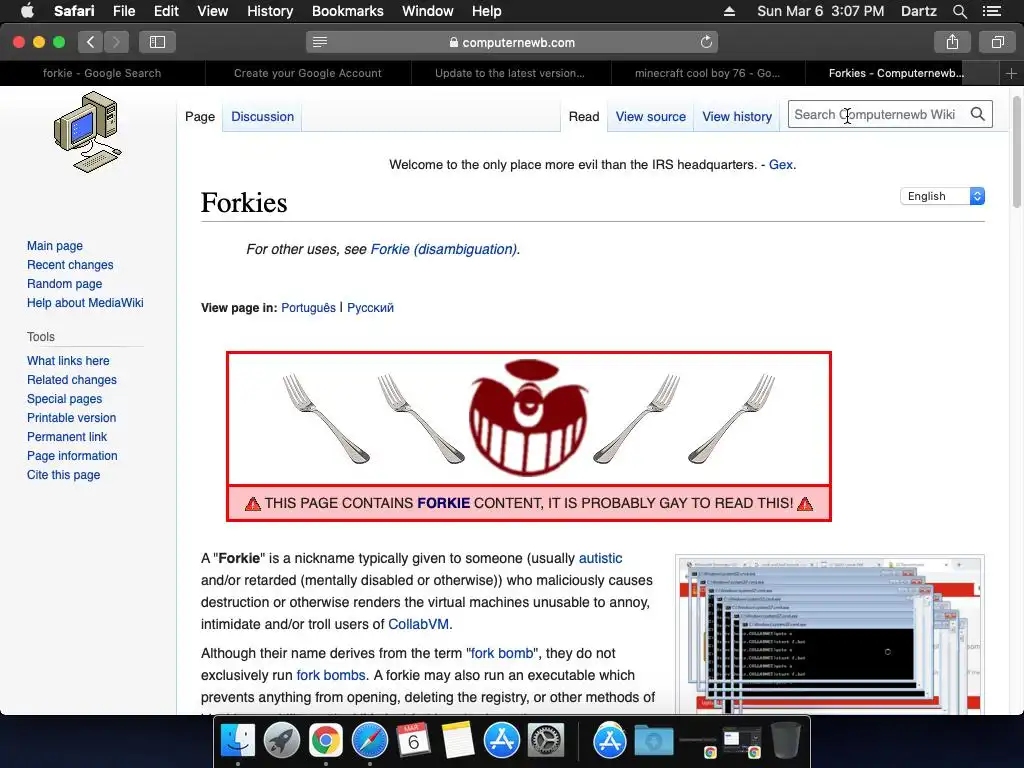Switch to 'Update to the latest version' tab
This screenshot has width=1024, height=768.
click(x=510, y=73)
